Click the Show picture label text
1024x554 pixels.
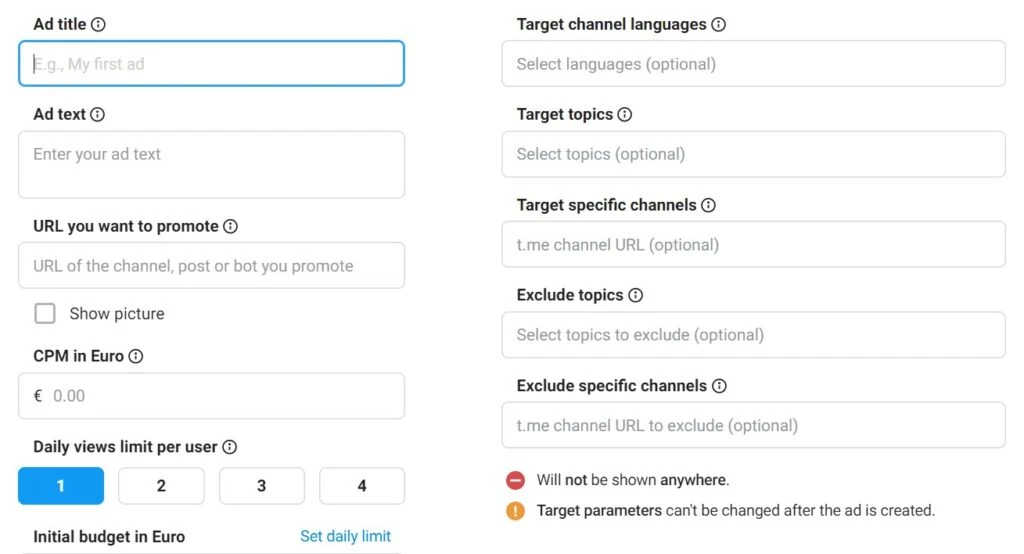(117, 314)
